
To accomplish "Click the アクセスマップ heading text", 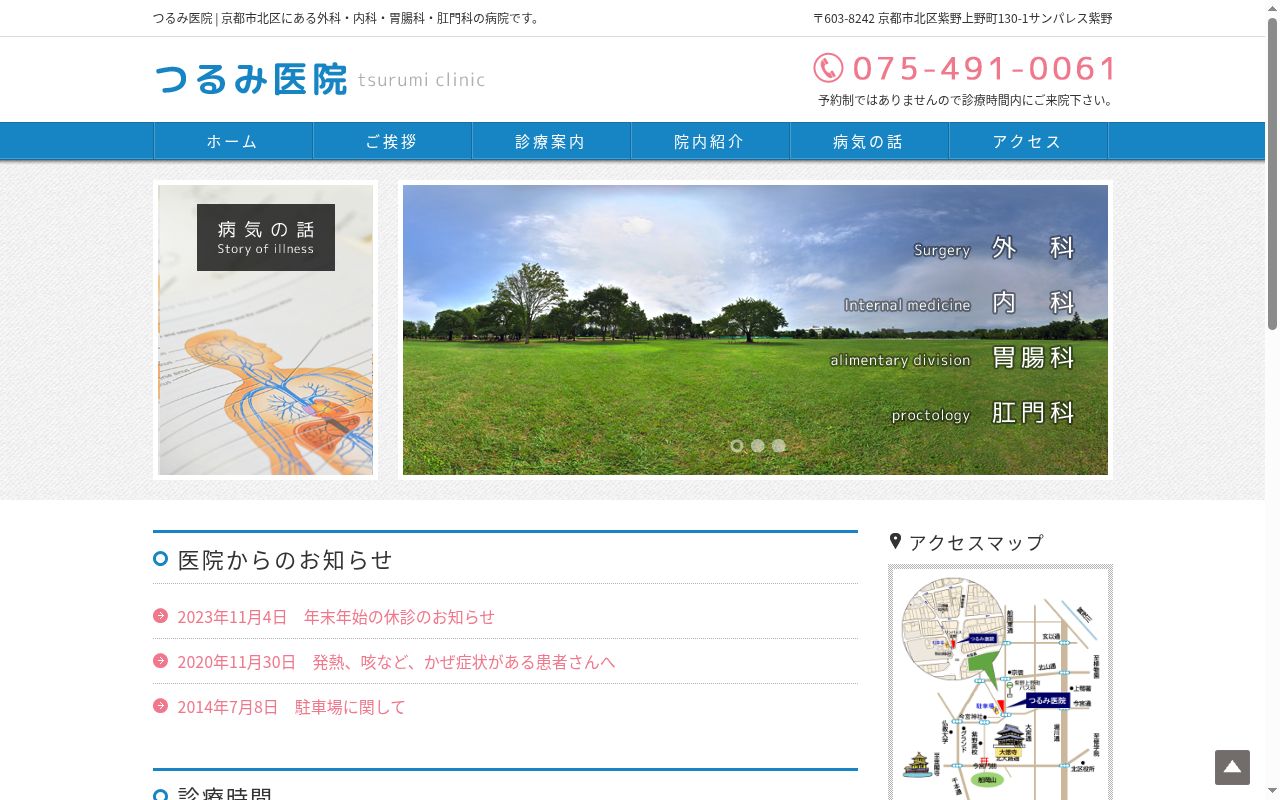I will click(x=976, y=542).
